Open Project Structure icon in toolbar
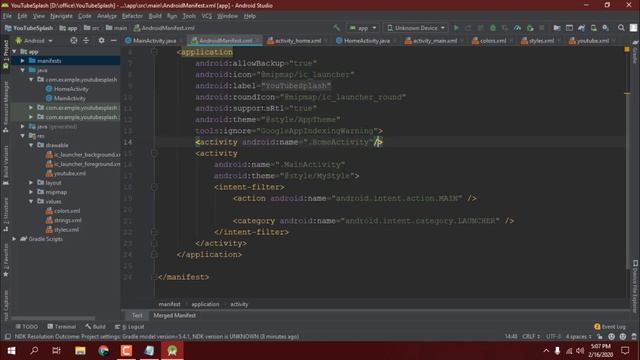 (x=557, y=28)
